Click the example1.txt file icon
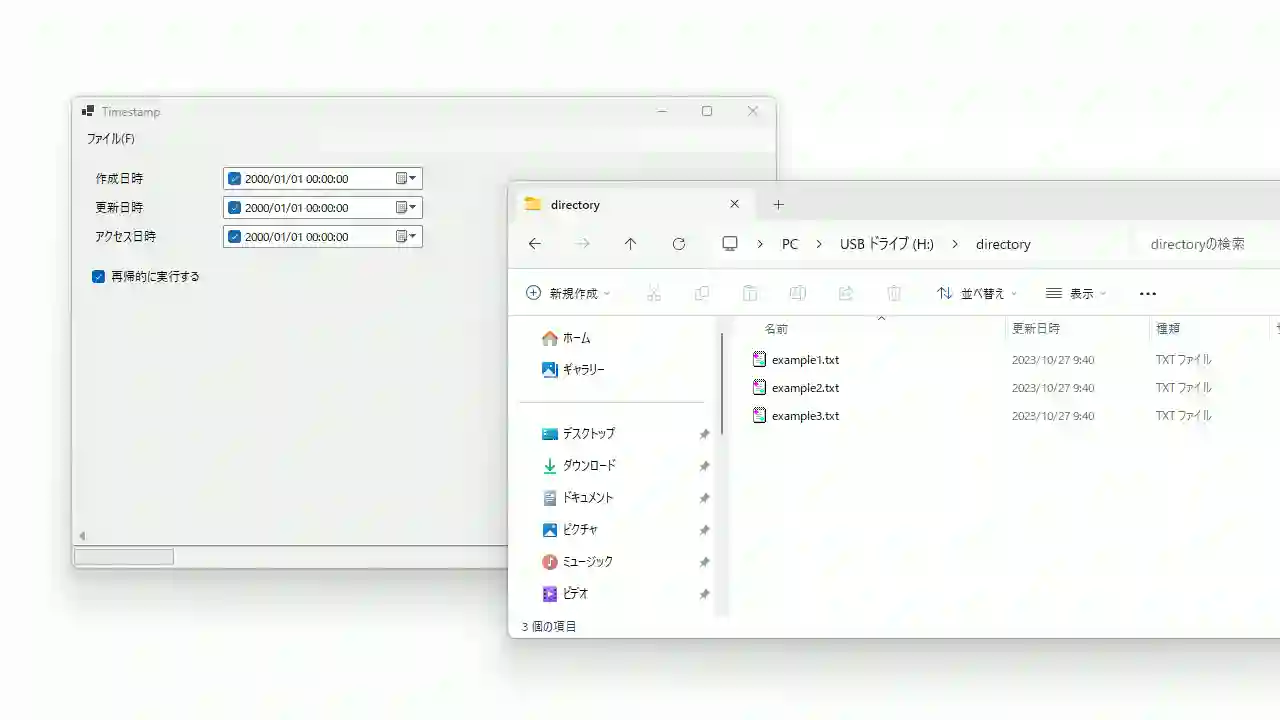Viewport: 1280px width, 720px height. coord(759,360)
